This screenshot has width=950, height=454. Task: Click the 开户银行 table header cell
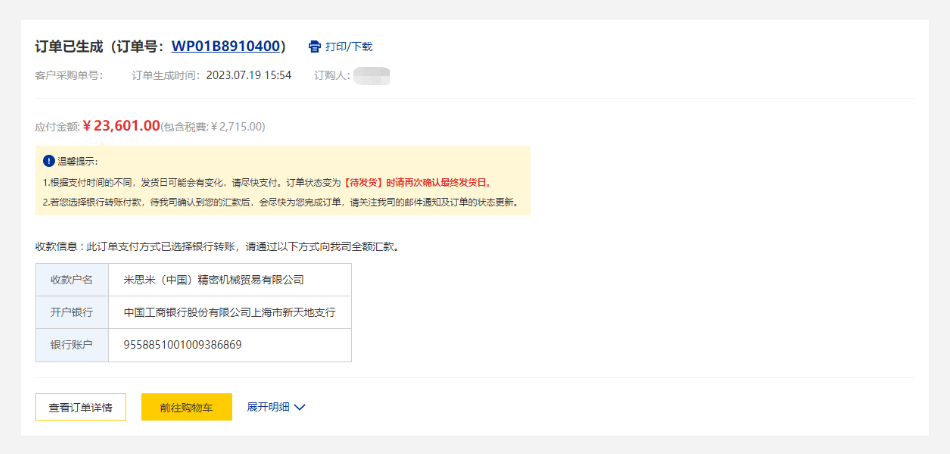71,312
